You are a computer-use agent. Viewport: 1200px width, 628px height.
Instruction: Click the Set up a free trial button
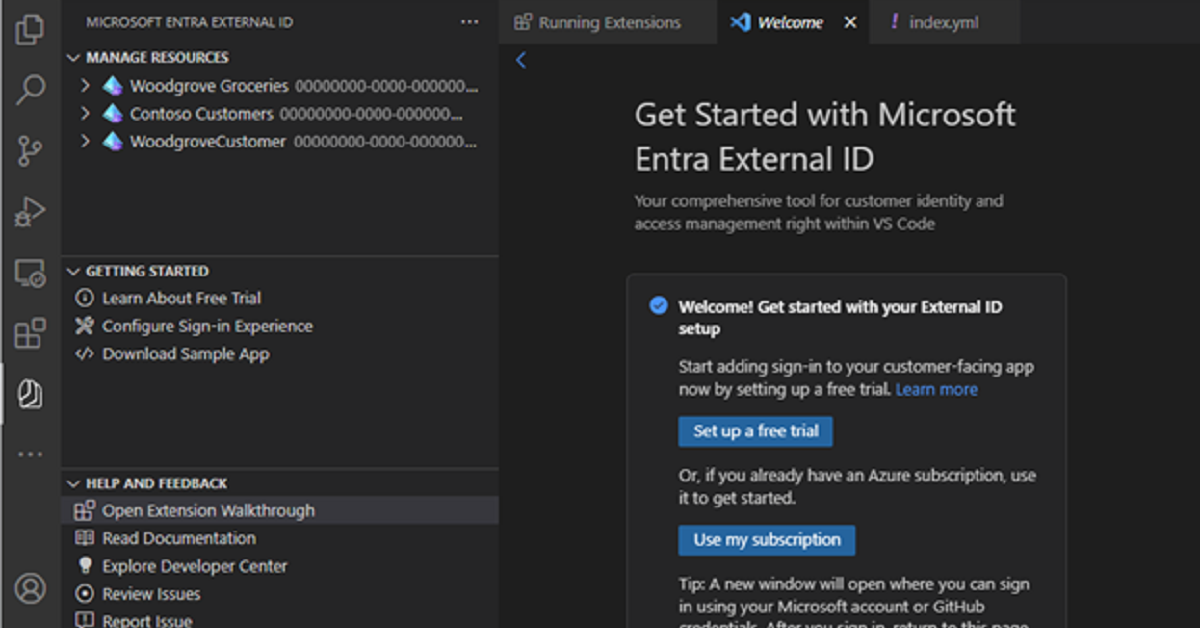[755, 431]
